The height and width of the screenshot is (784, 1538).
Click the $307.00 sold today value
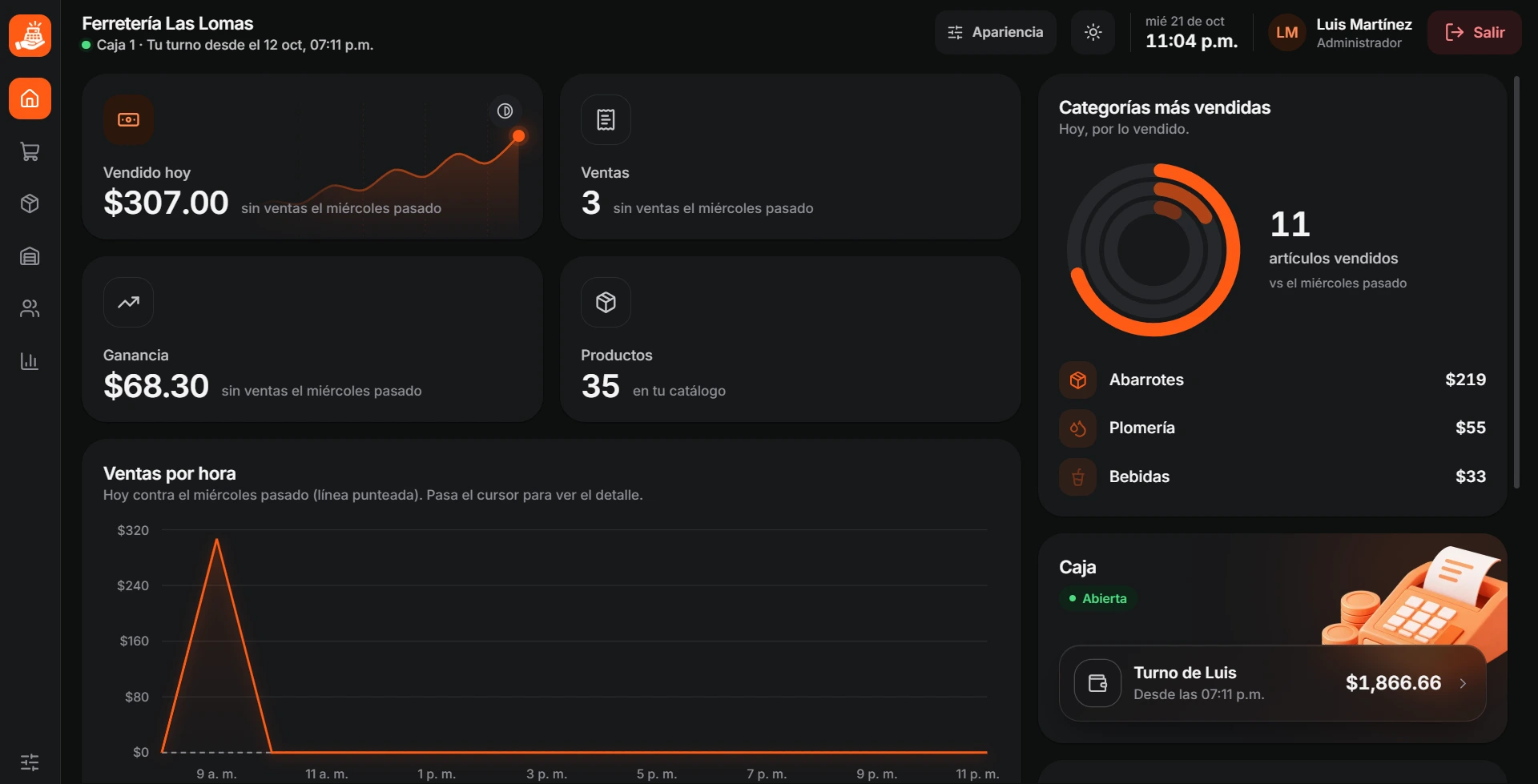(166, 203)
